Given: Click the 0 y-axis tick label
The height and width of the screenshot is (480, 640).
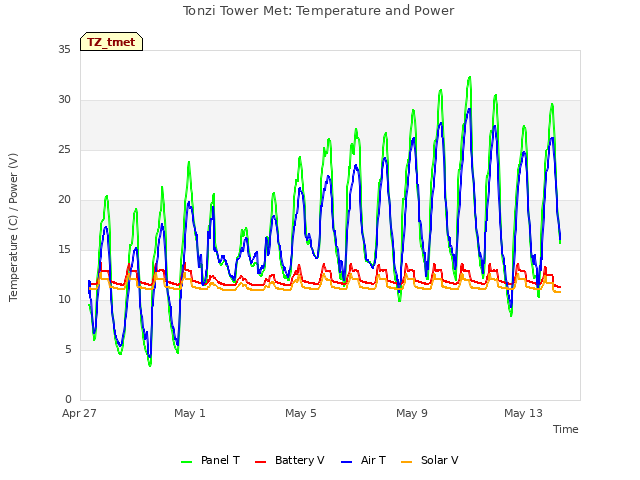Looking at the screenshot, I should coord(68,400).
